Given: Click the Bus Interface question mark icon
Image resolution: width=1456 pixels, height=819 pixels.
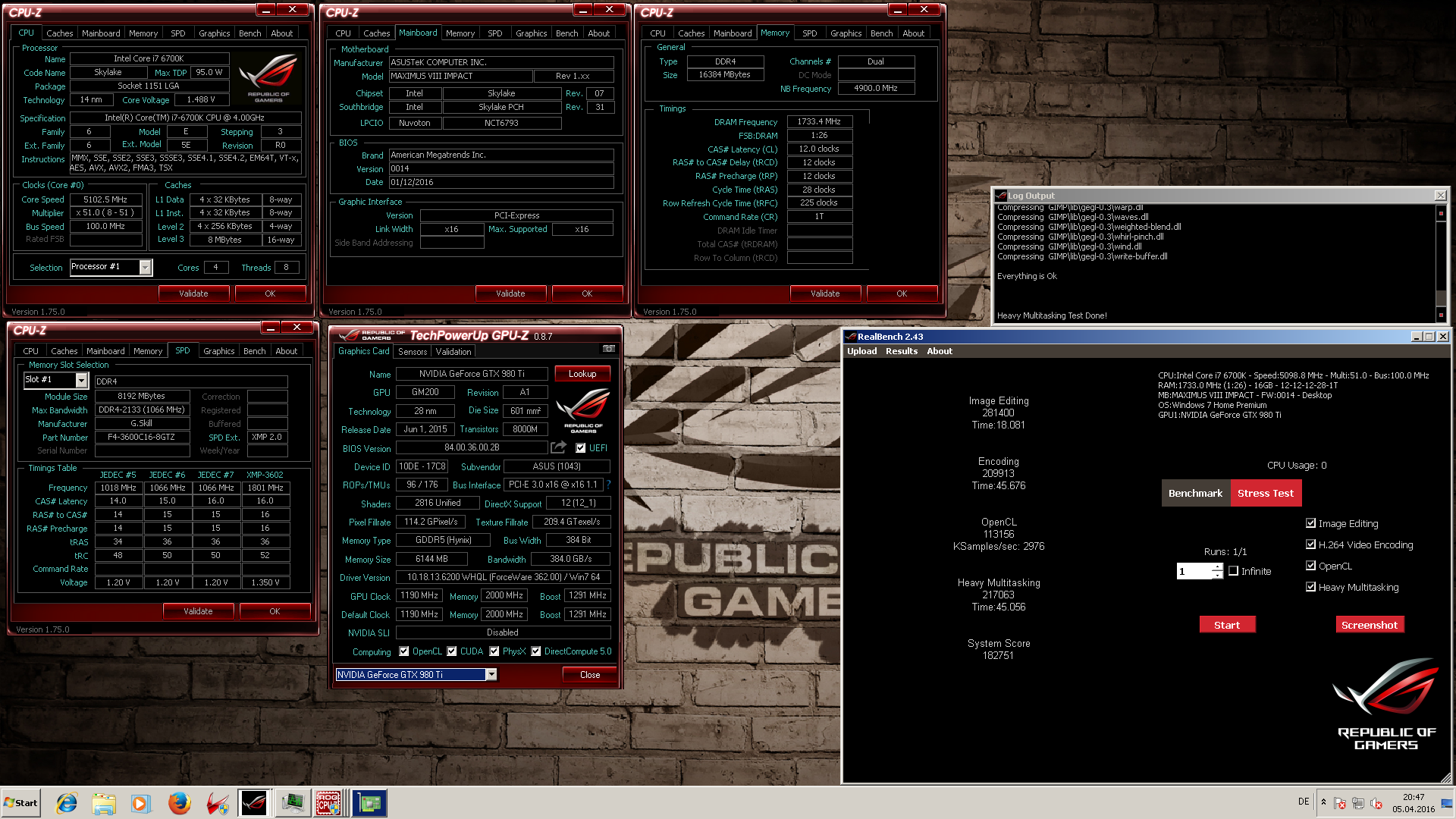Looking at the screenshot, I should point(608,485).
